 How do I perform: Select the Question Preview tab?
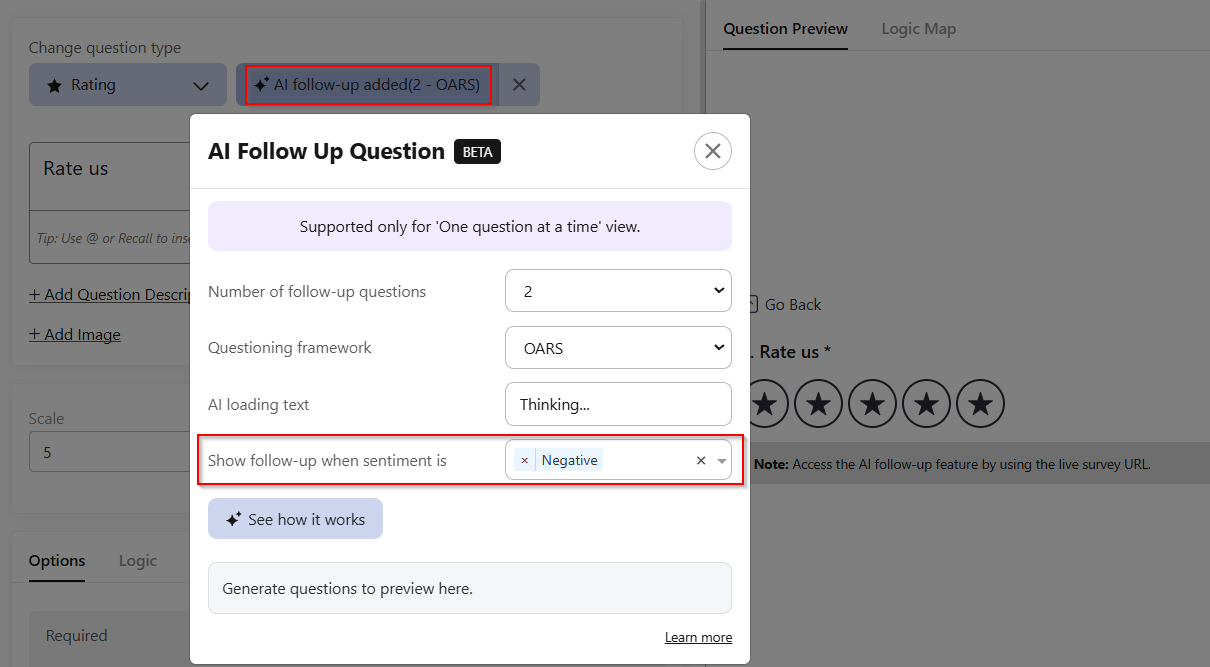(x=785, y=29)
